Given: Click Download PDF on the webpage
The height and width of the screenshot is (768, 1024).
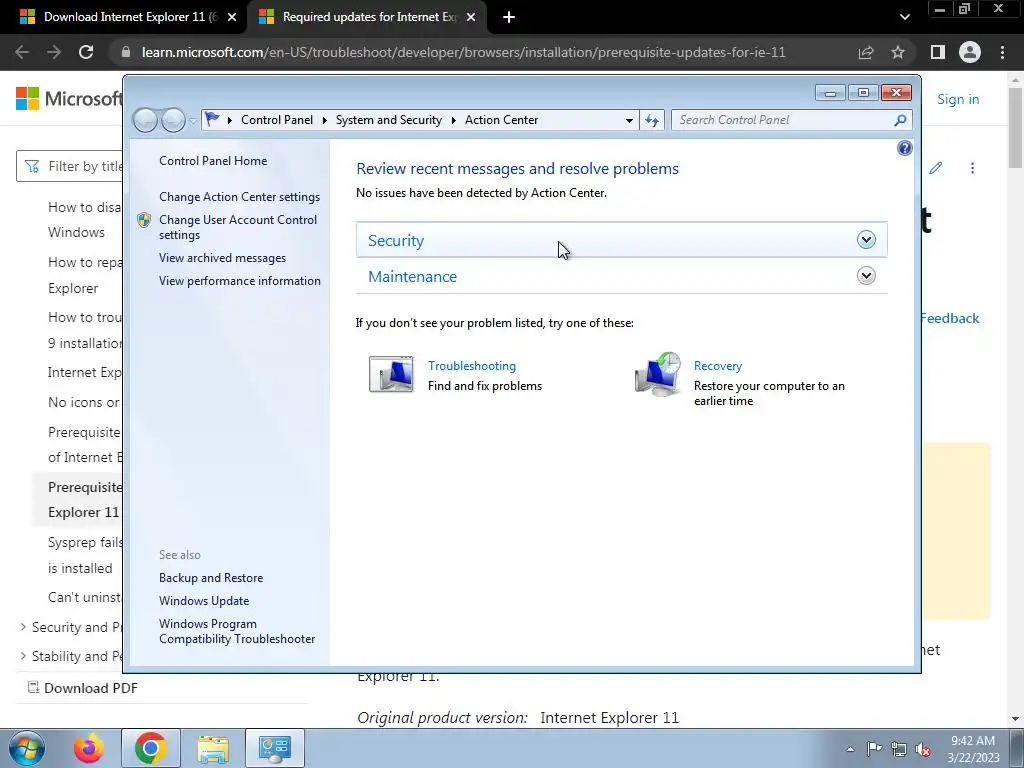Looking at the screenshot, I should [91, 688].
